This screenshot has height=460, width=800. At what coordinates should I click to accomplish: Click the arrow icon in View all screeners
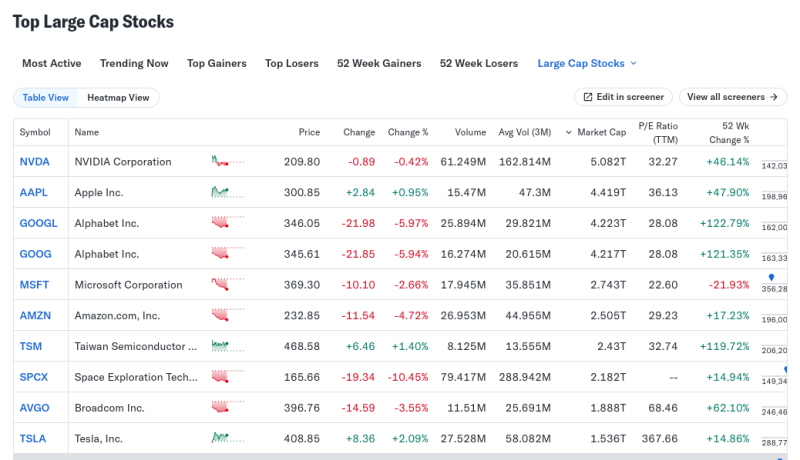pos(773,97)
